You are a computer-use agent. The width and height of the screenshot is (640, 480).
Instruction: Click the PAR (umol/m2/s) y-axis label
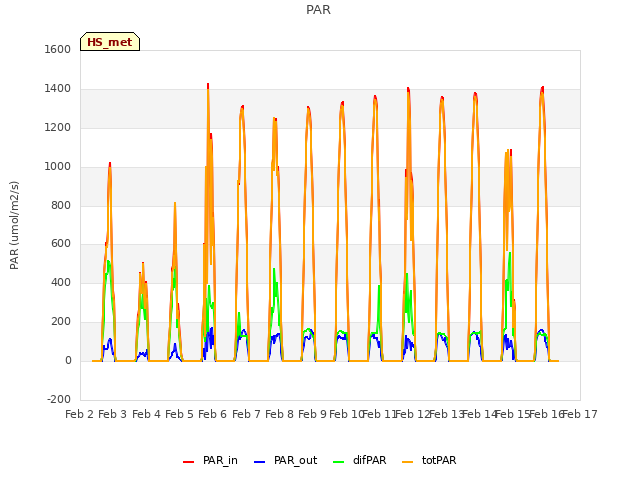point(14,225)
